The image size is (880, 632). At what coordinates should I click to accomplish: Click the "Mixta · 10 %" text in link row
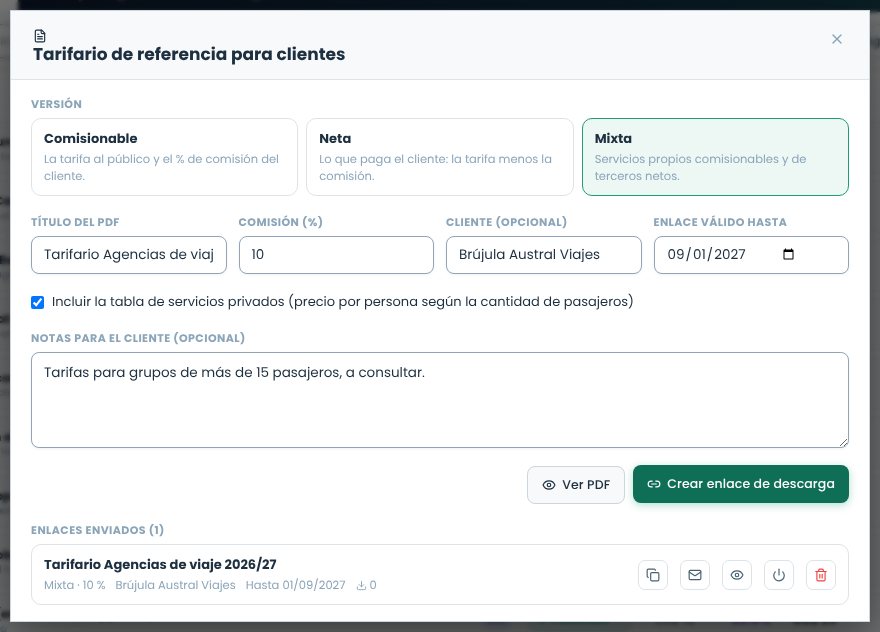75,585
